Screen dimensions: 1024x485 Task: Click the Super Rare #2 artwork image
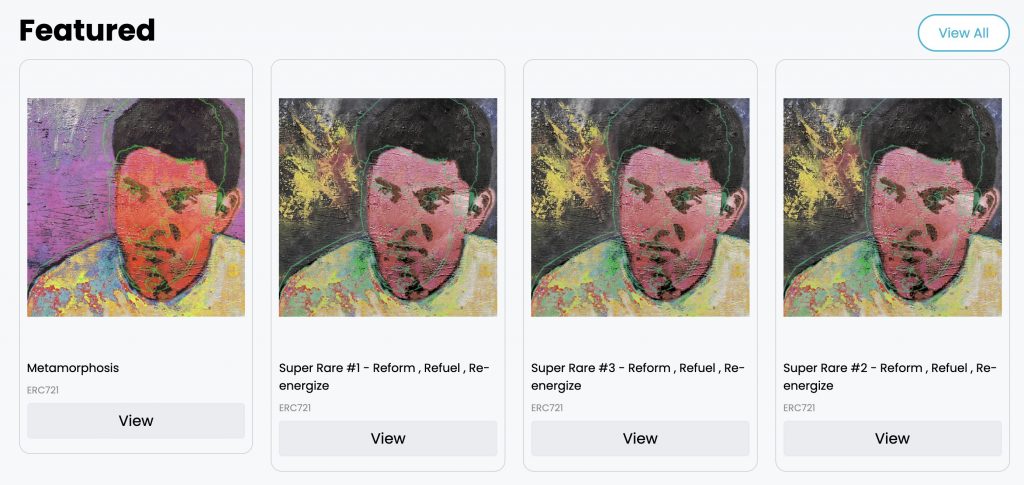(892, 207)
